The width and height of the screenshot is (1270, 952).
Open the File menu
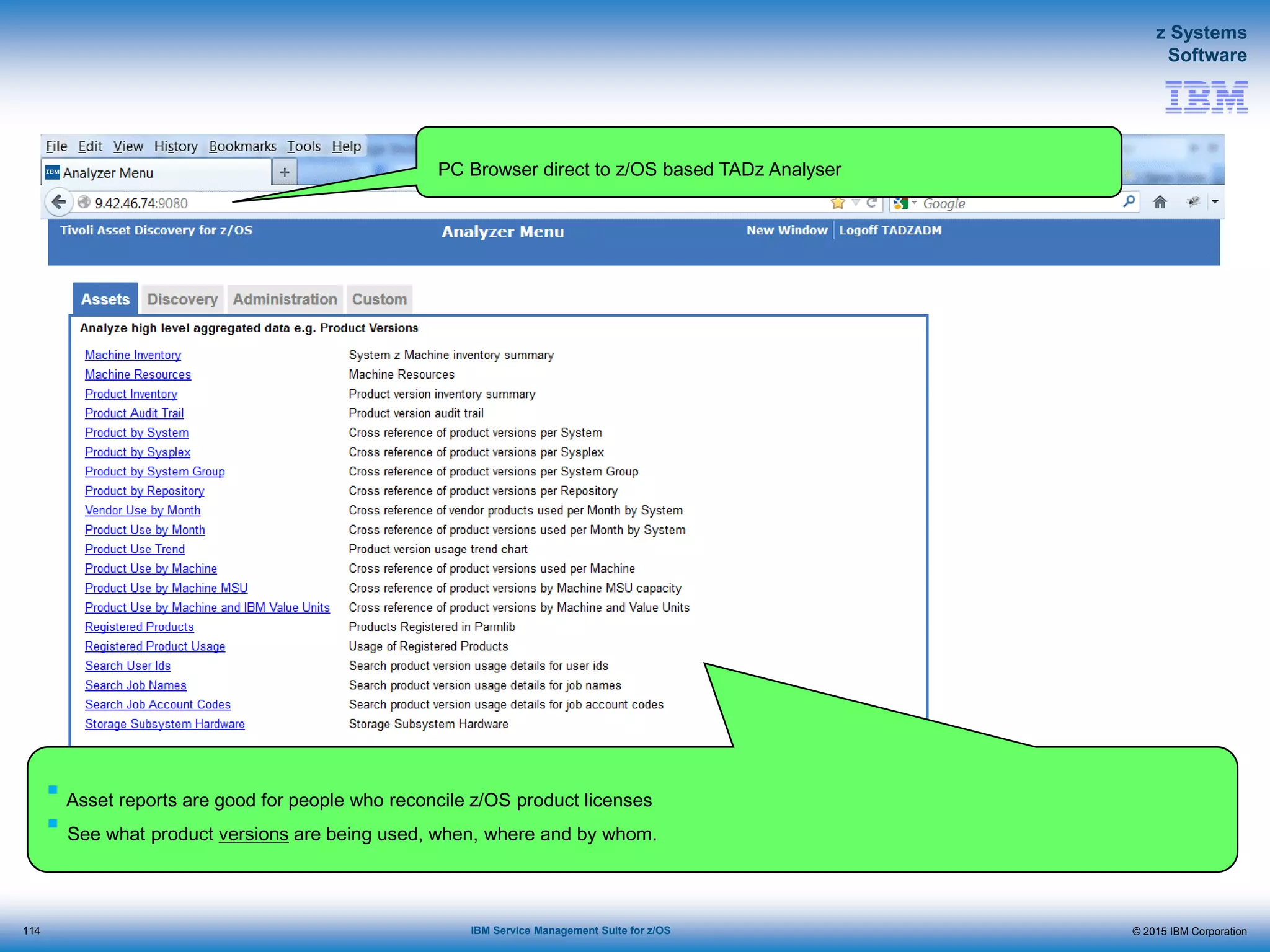[x=56, y=146]
